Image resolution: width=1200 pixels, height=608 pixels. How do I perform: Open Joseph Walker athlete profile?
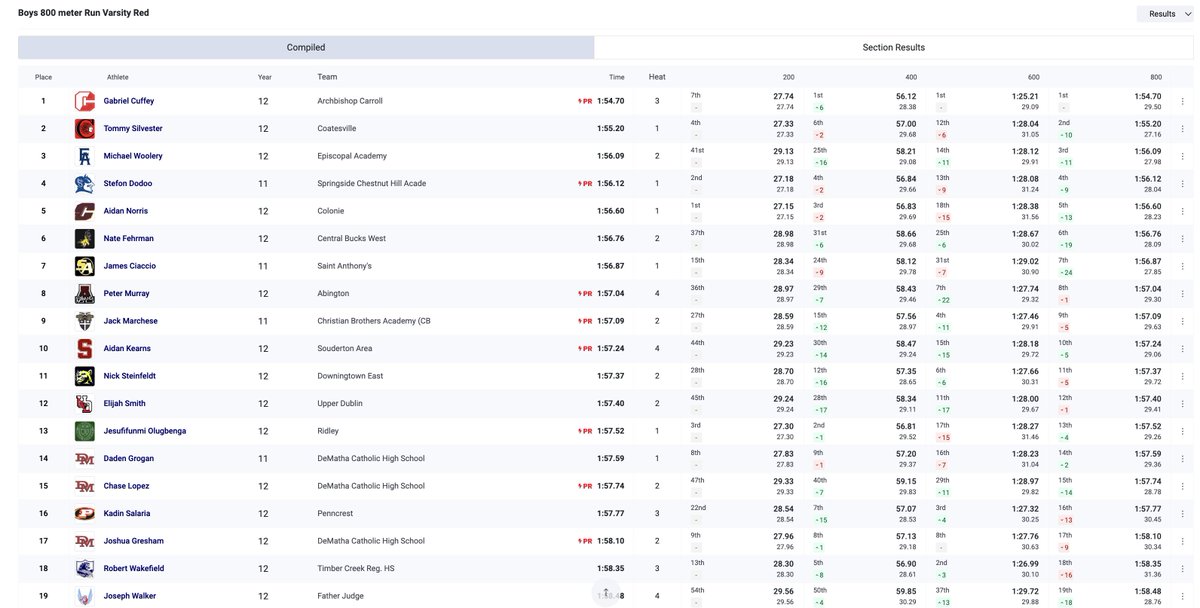pos(130,596)
